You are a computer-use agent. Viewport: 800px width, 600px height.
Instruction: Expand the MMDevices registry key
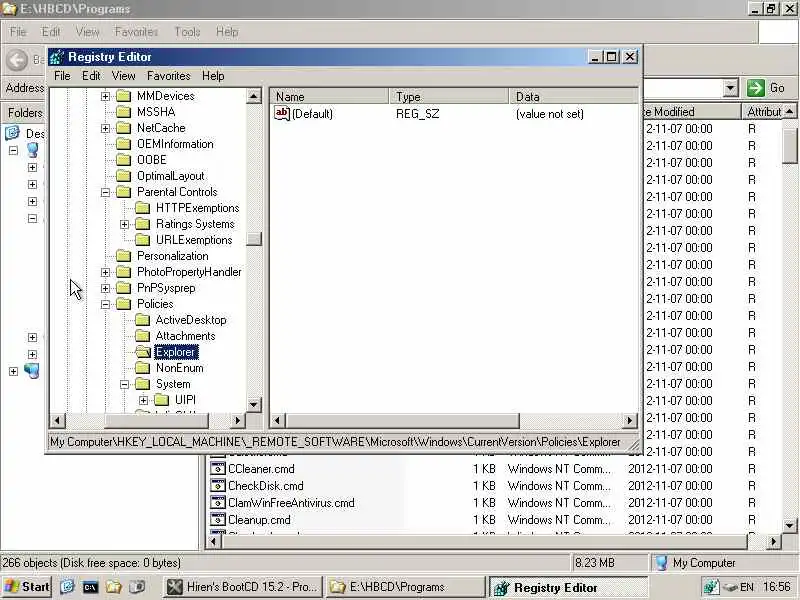(105, 96)
